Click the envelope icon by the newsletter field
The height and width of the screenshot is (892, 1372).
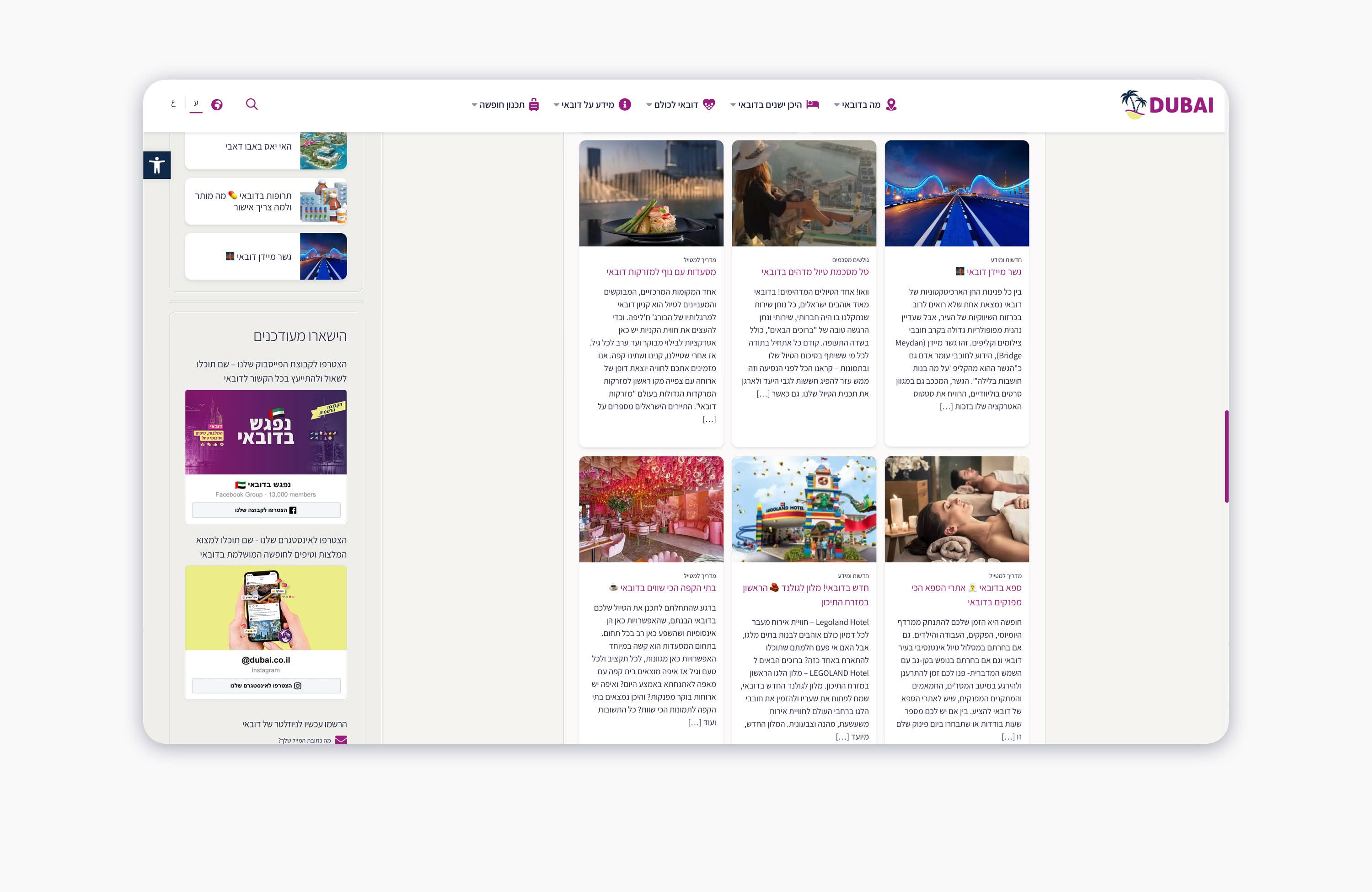pyautogui.click(x=341, y=740)
